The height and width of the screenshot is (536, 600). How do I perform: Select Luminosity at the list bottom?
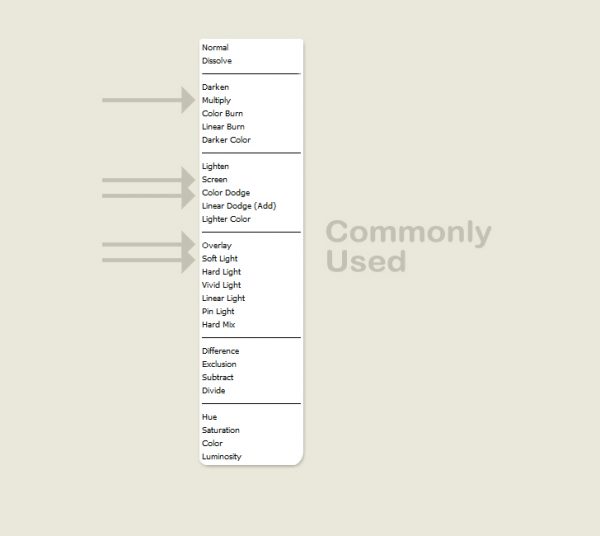pyautogui.click(x=221, y=457)
